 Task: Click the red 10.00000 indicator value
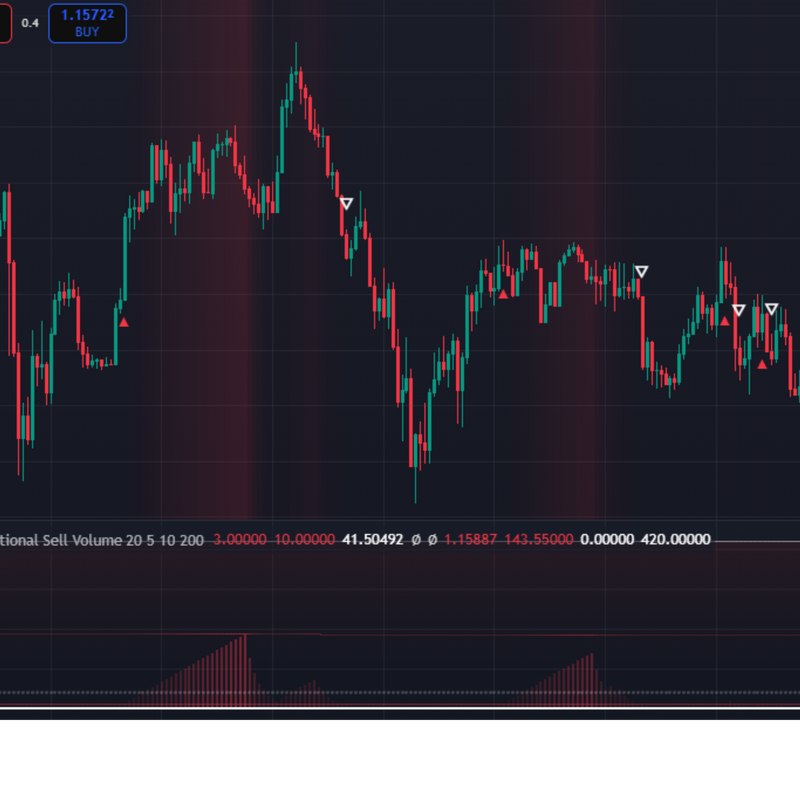304,540
